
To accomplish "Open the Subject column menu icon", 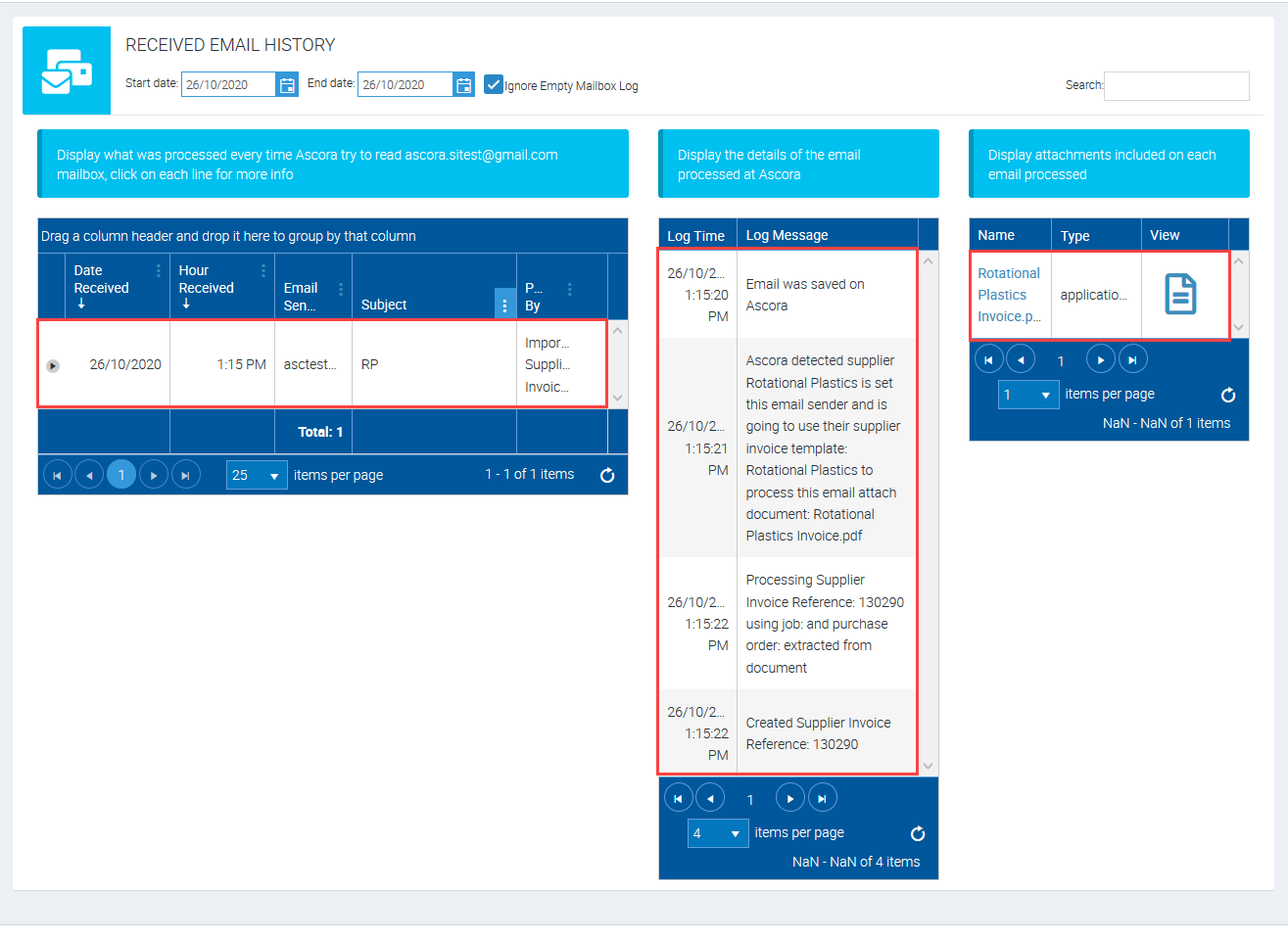I will tap(504, 306).
